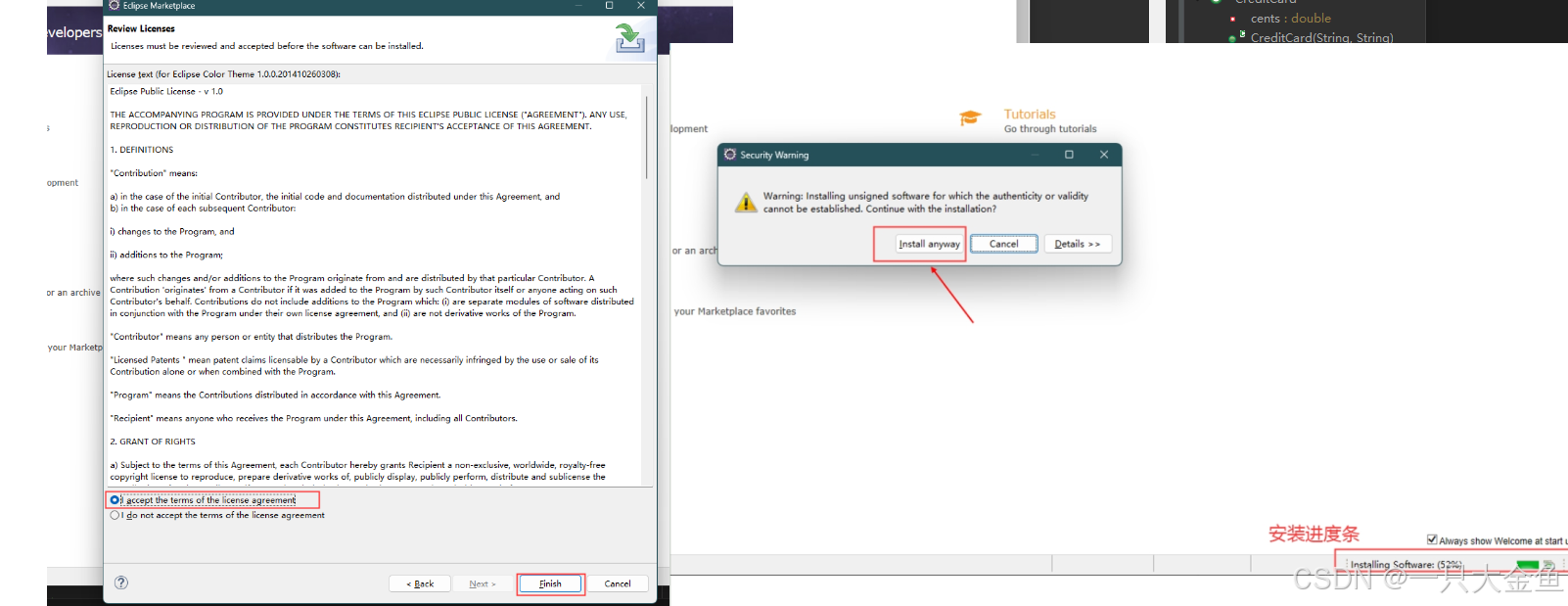This screenshot has height=606, width=1568.
Task: Click the Next button in Marketplace wizard
Action: pos(483,583)
